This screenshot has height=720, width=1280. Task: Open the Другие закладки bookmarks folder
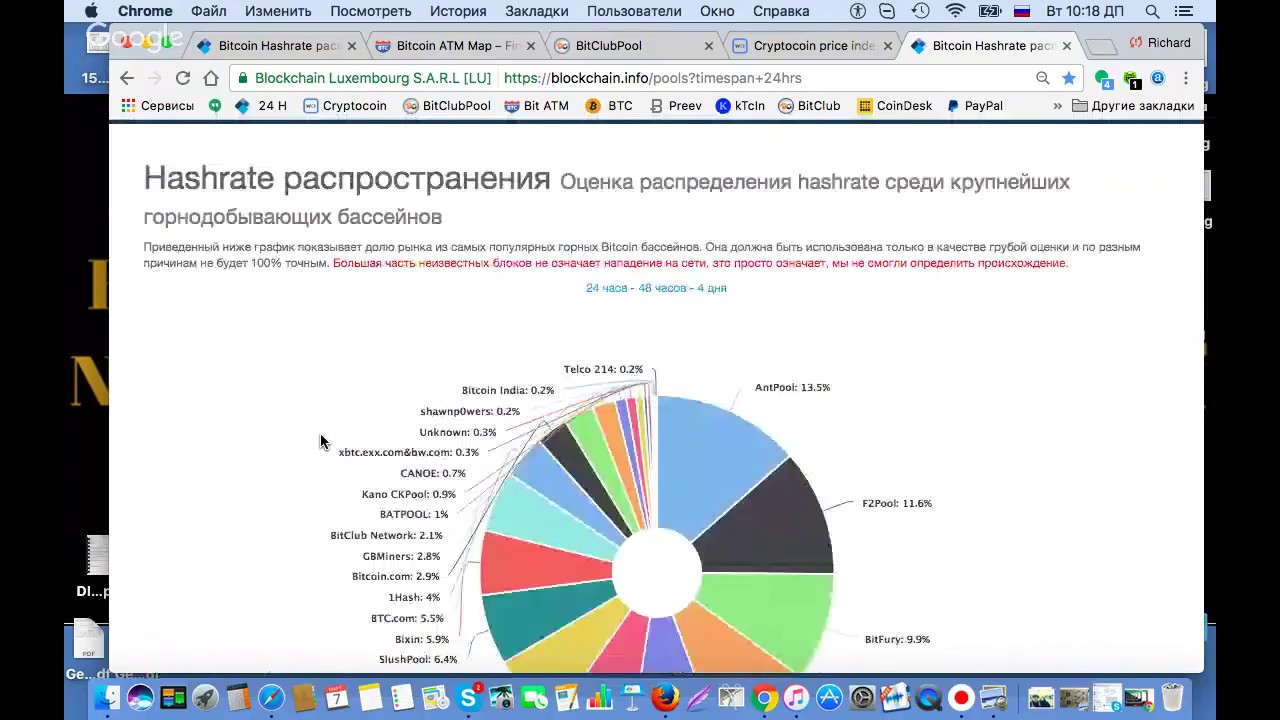coord(1133,106)
